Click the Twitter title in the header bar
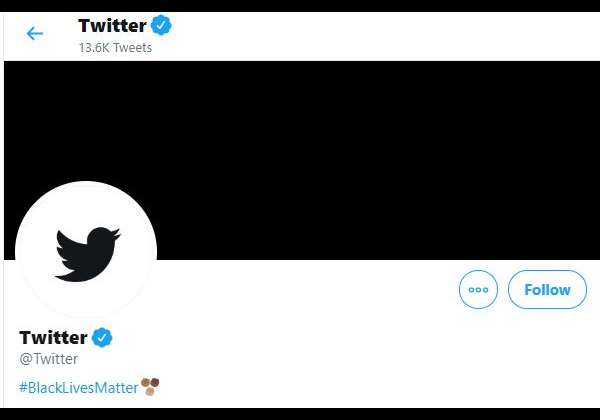The height and width of the screenshot is (420, 600). (x=112, y=25)
